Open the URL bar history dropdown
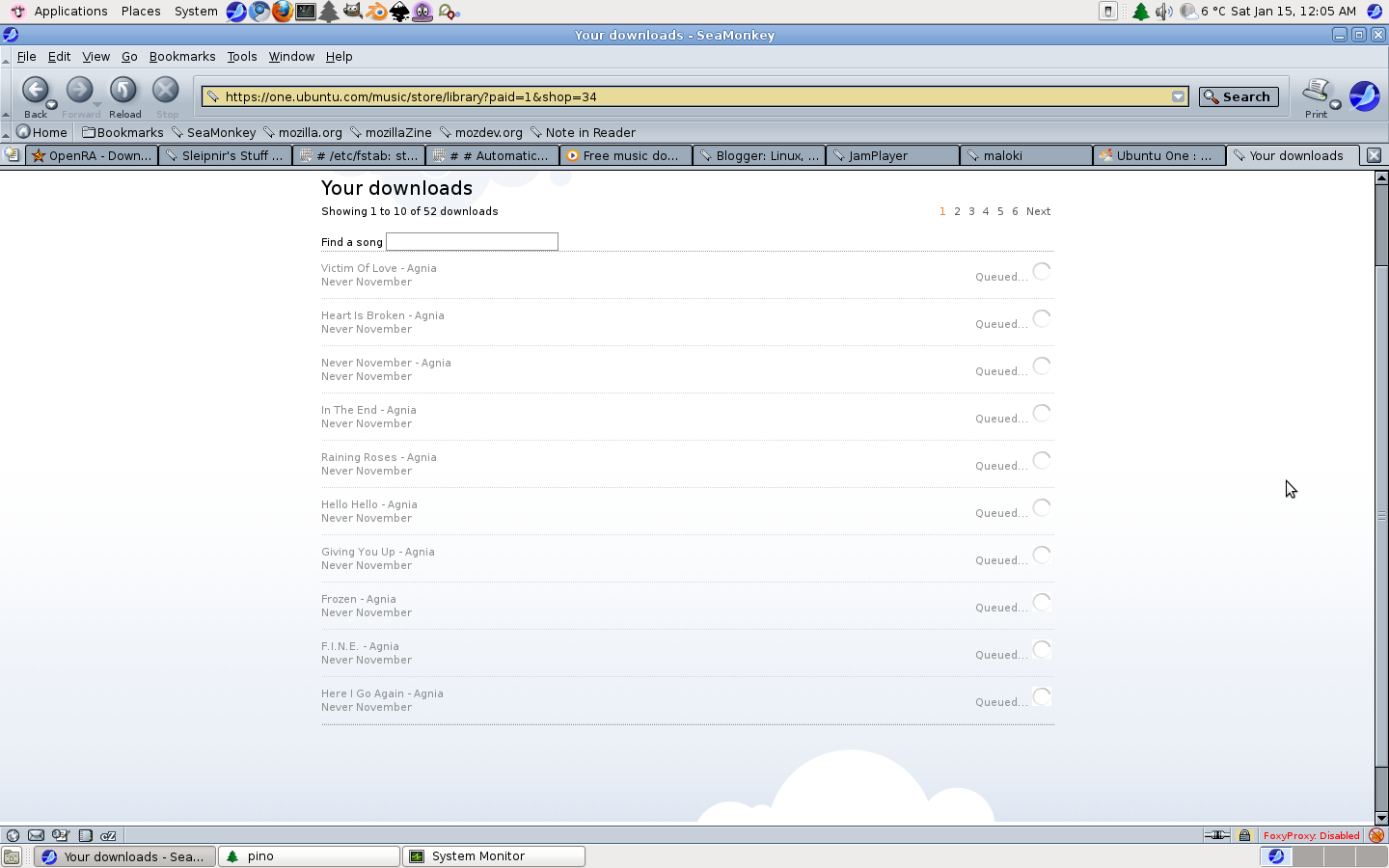The width and height of the screenshot is (1389, 868). [1178, 96]
